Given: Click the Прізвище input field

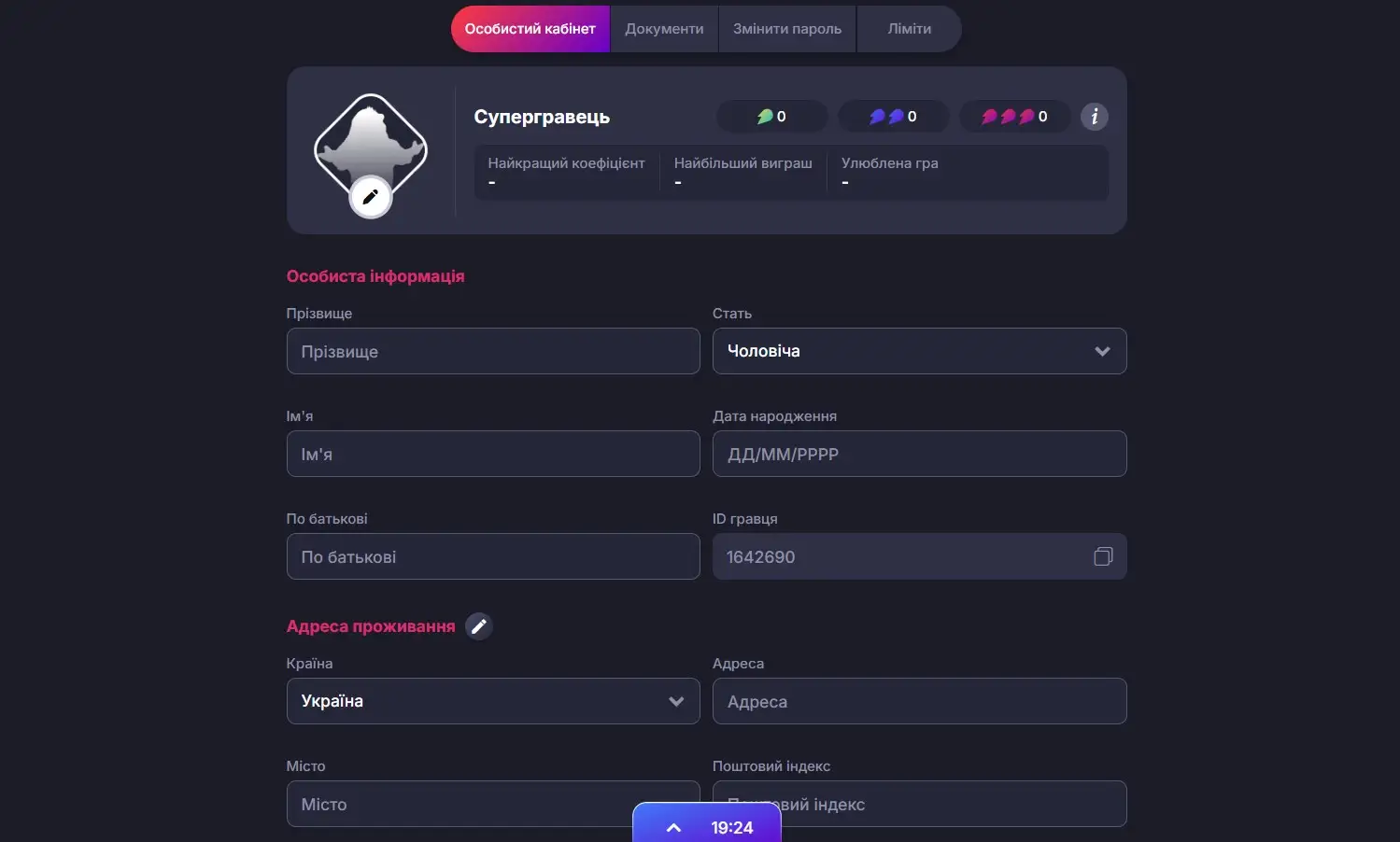Looking at the screenshot, I should pyautogui.click(x=493, y=351).
